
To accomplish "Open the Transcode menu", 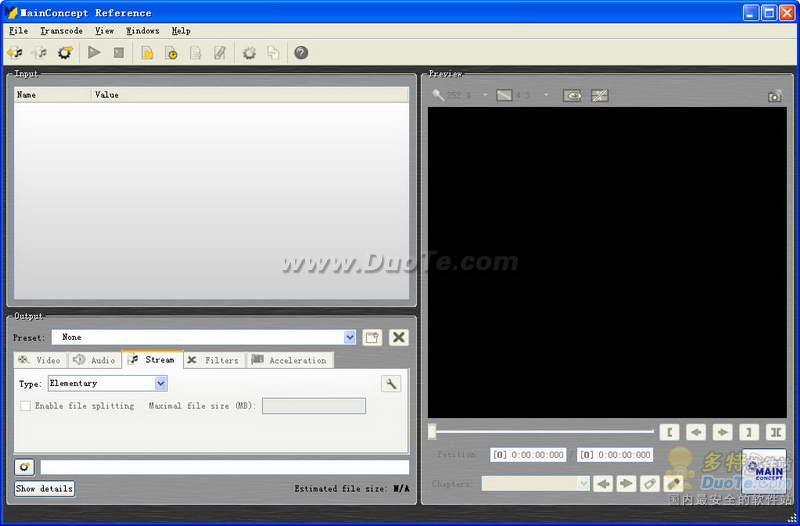I will tap(61, 31).
